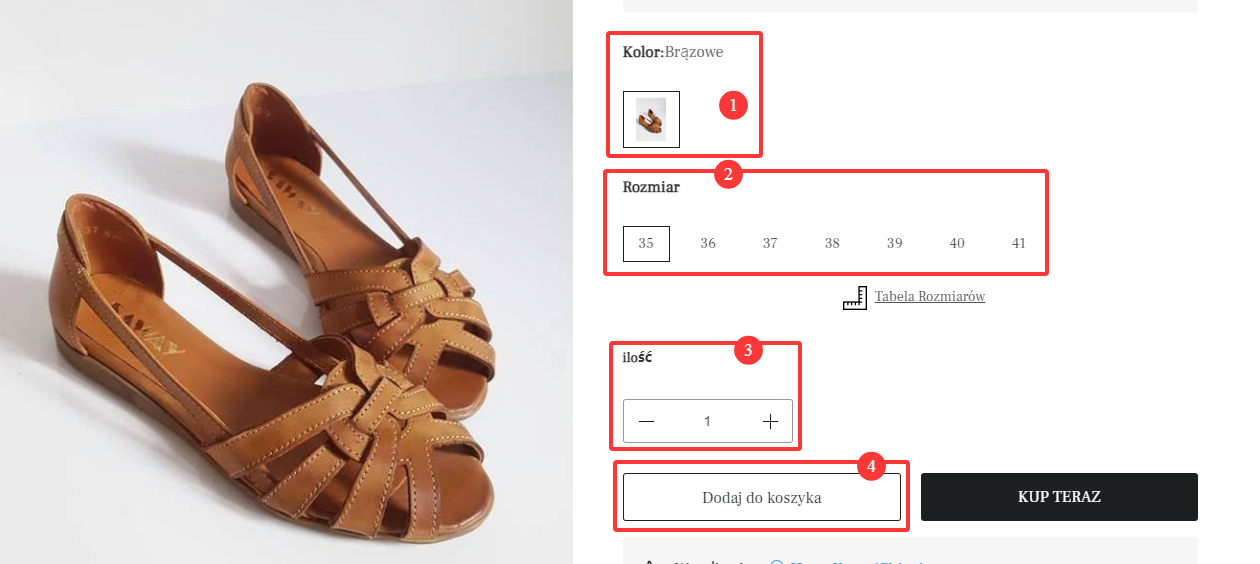Pick shoe size 39
This screenshot has width=1260, height=564.
[895, 244]
